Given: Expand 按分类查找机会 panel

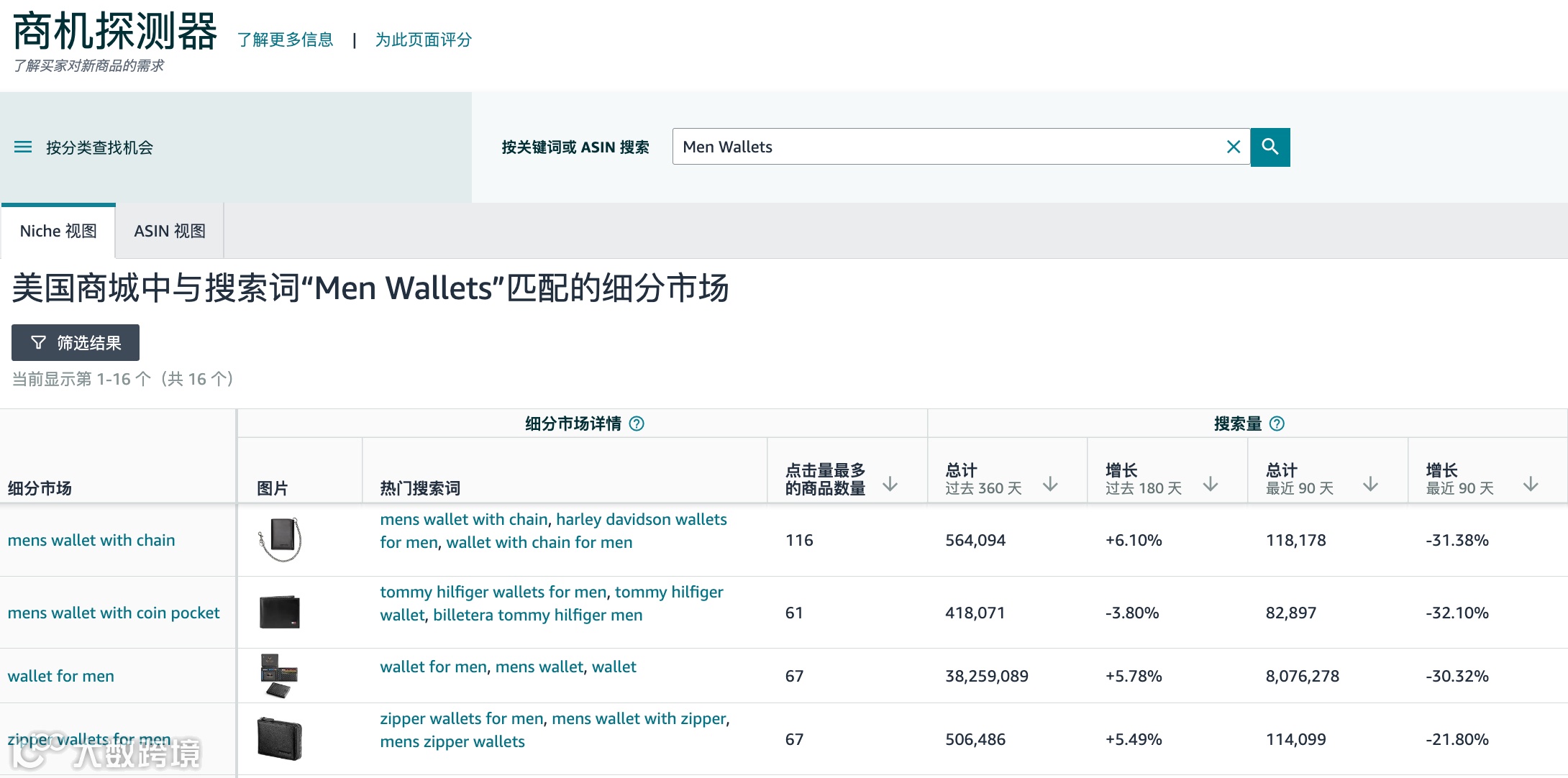Looking at the screenshot, I should pyautogui.click(x=99, y=147).
